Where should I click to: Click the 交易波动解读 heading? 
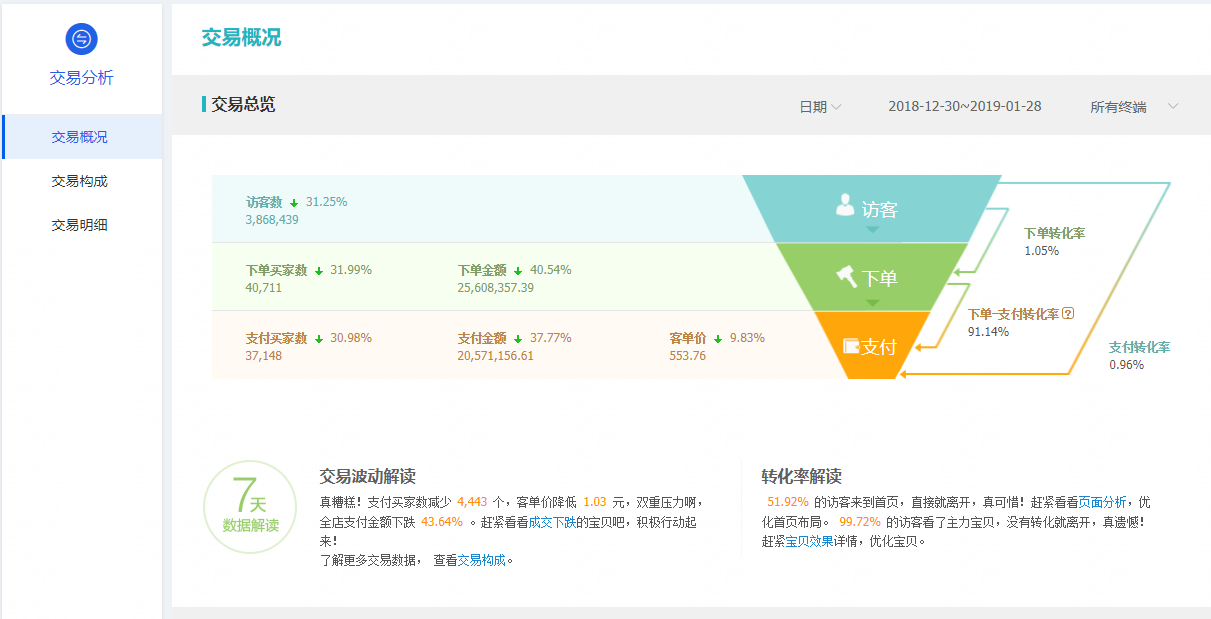point(367,477)
